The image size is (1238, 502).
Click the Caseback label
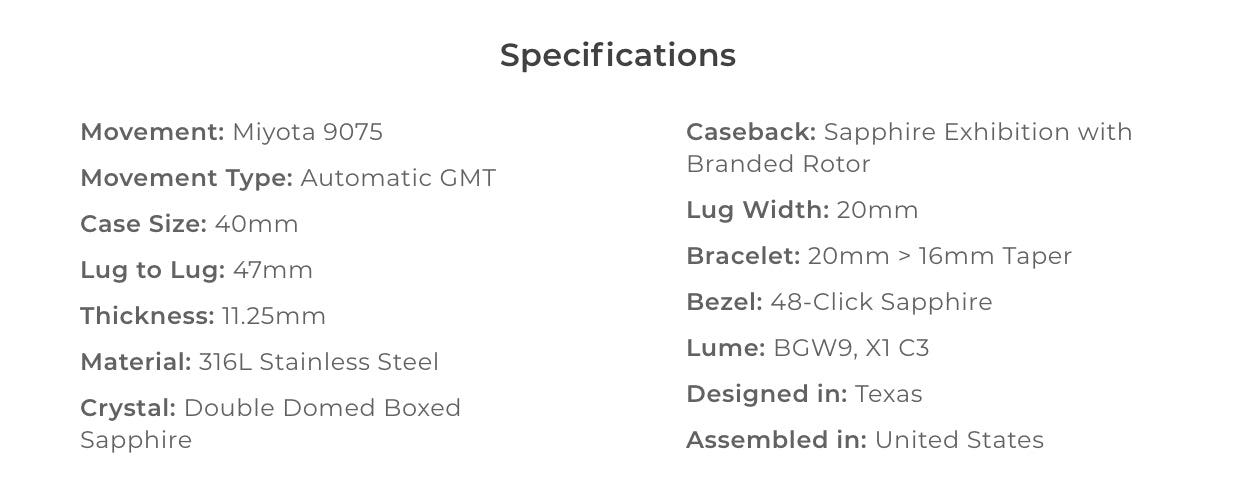[751, 132]
